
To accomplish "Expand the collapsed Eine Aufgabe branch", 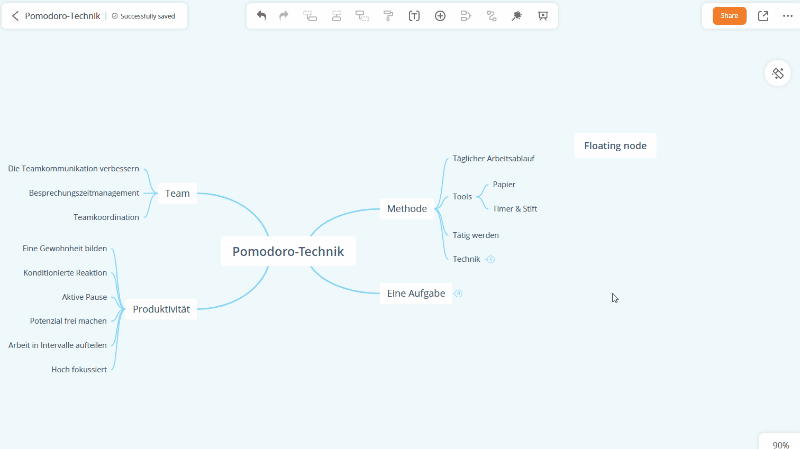I will click(458, 293).
